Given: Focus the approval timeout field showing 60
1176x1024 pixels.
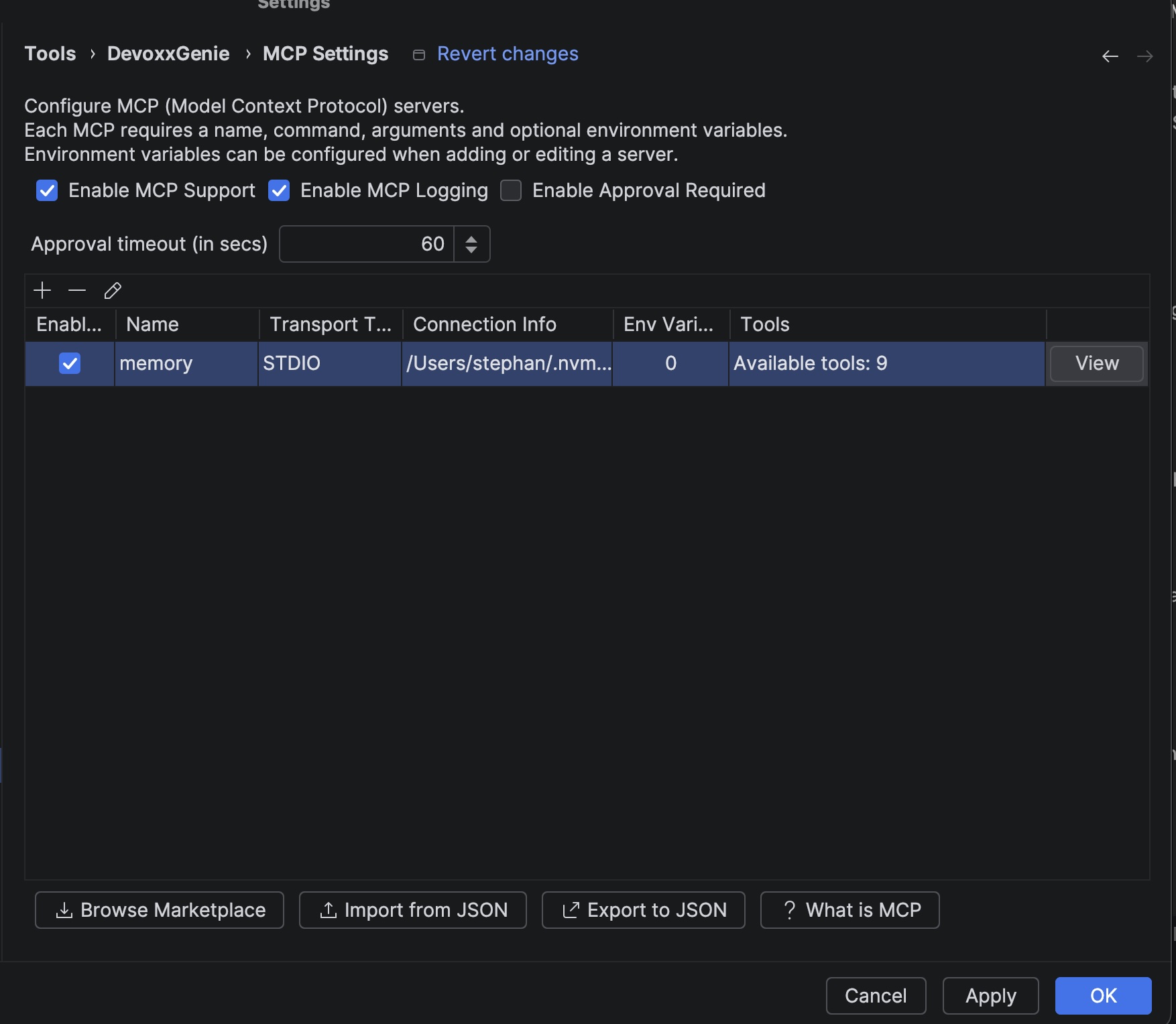Looking at the screenshot, I should [367, 244].
